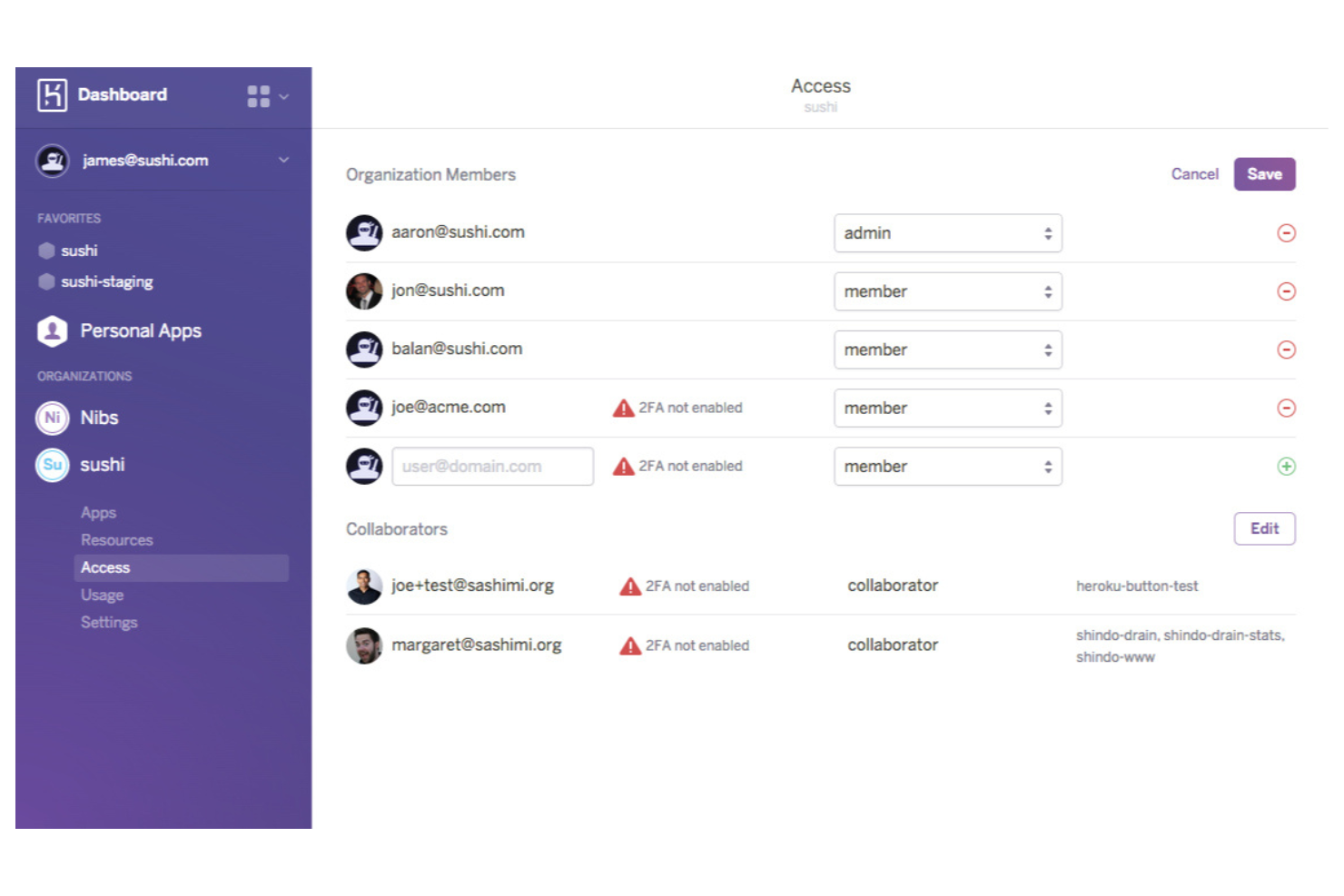Click jon@sushi.com's profile avatar
Screen dimensions: 1344x896
pyautogui.click(x=364, y=290)
